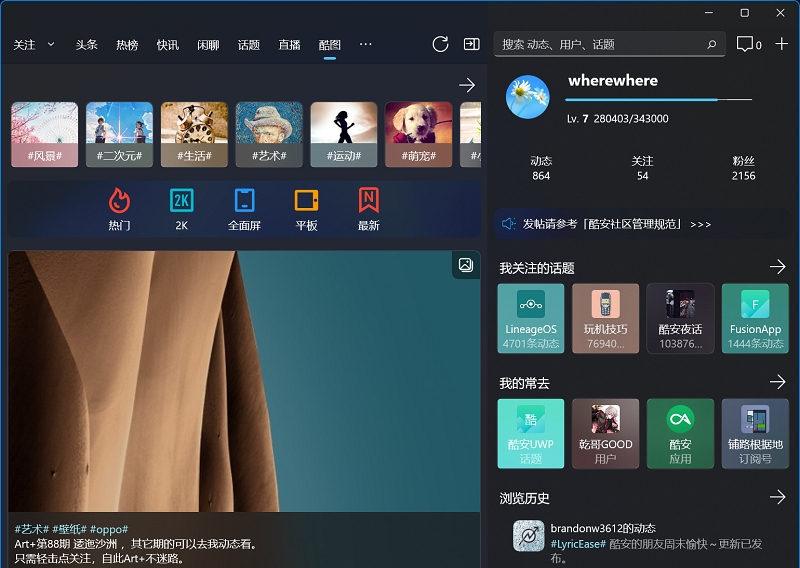Click the #oppo# hashtag in post caption
This screenshot has height=568, width=800.
pos(109,529)
